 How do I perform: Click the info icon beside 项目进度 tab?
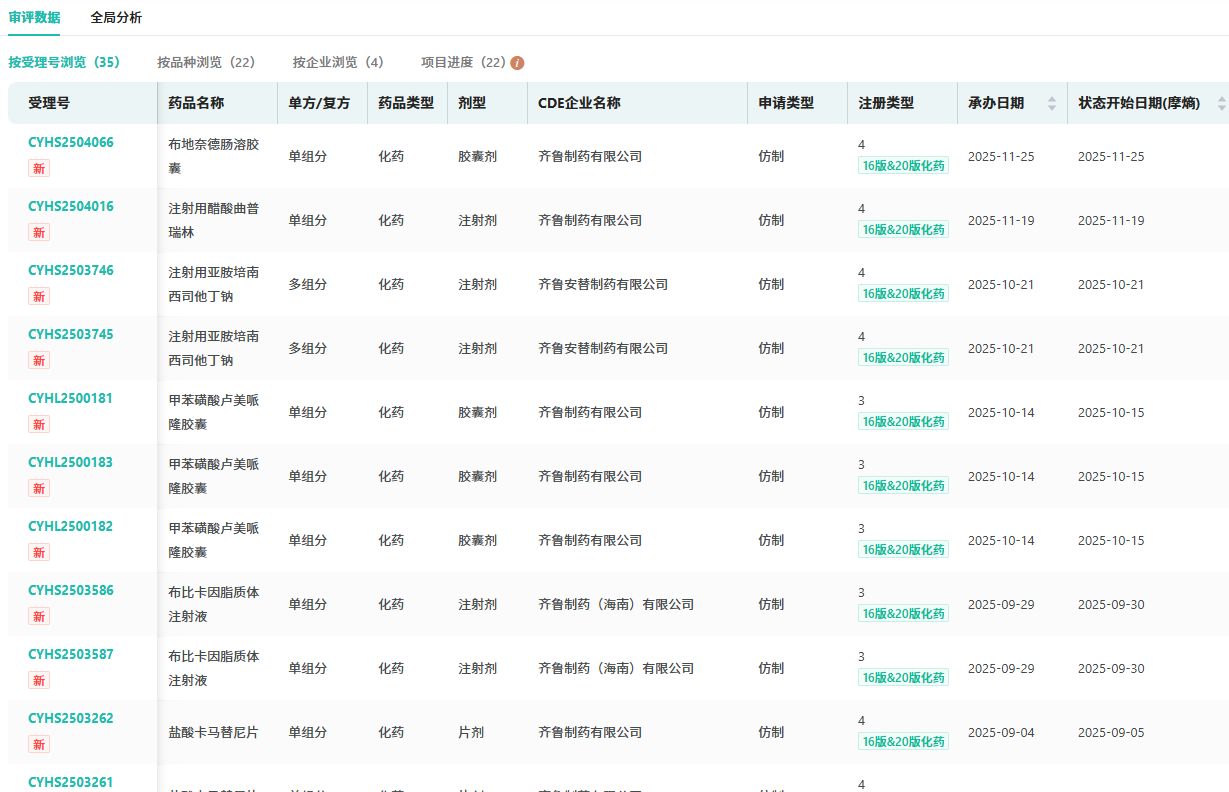[x=517, y=63]
